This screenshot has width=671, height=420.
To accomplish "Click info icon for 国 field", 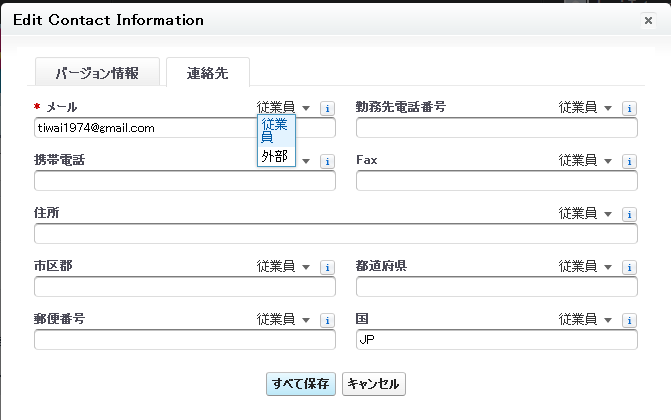I will tap(629, 320).
